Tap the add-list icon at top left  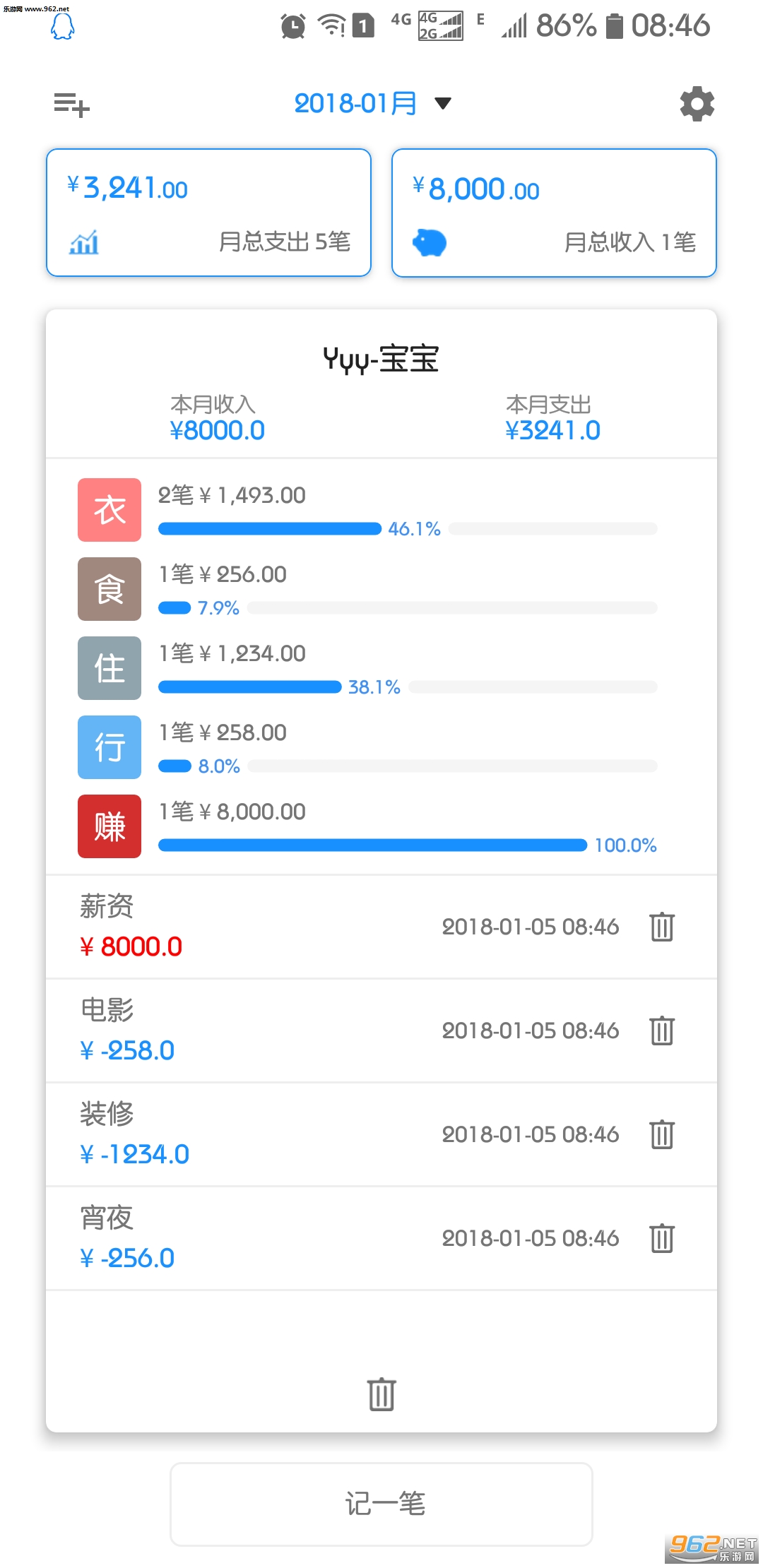(x=71, y=105)
